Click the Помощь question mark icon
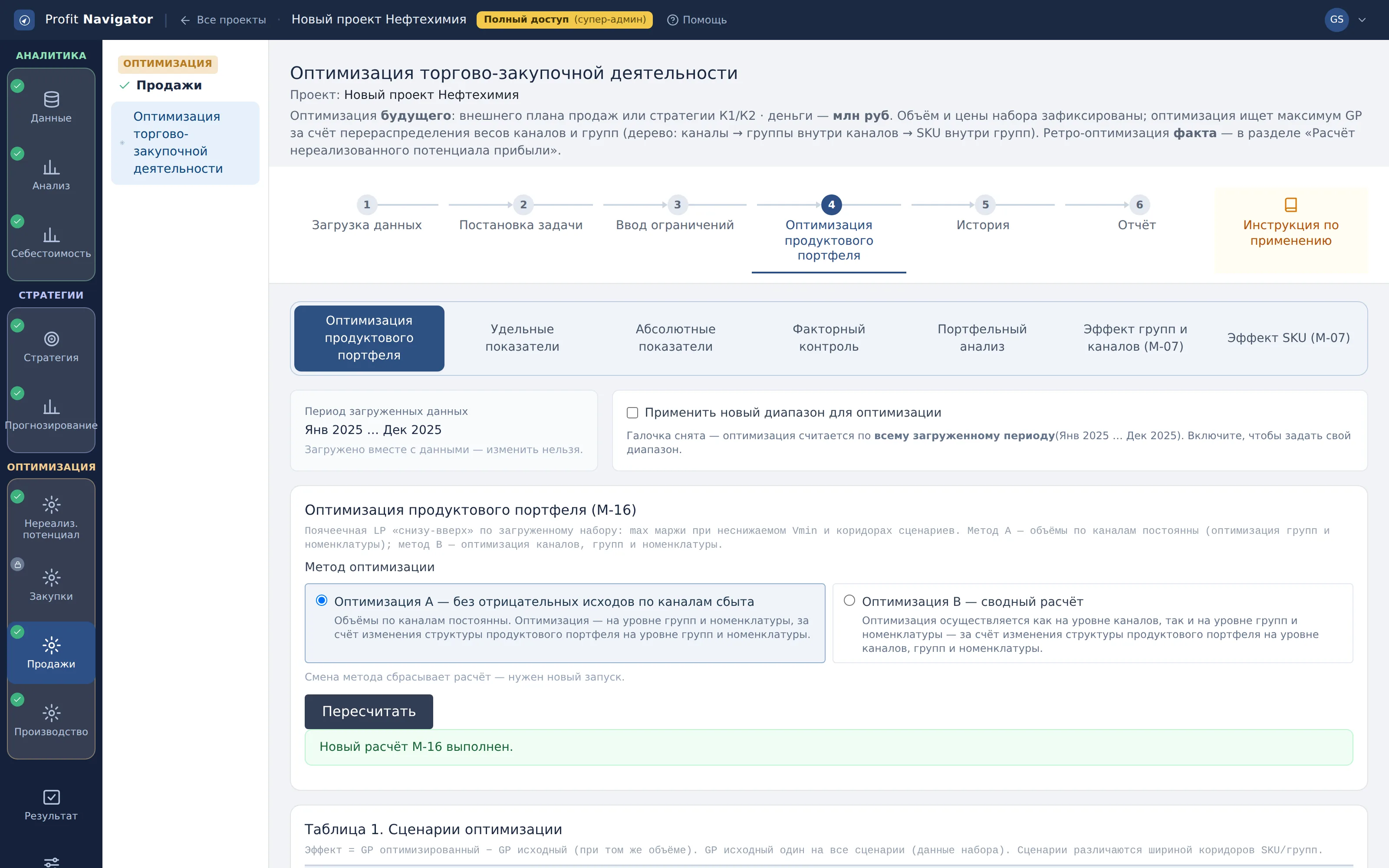The image size is (1389, 868). pyautogui.click(x=673, y=20)
